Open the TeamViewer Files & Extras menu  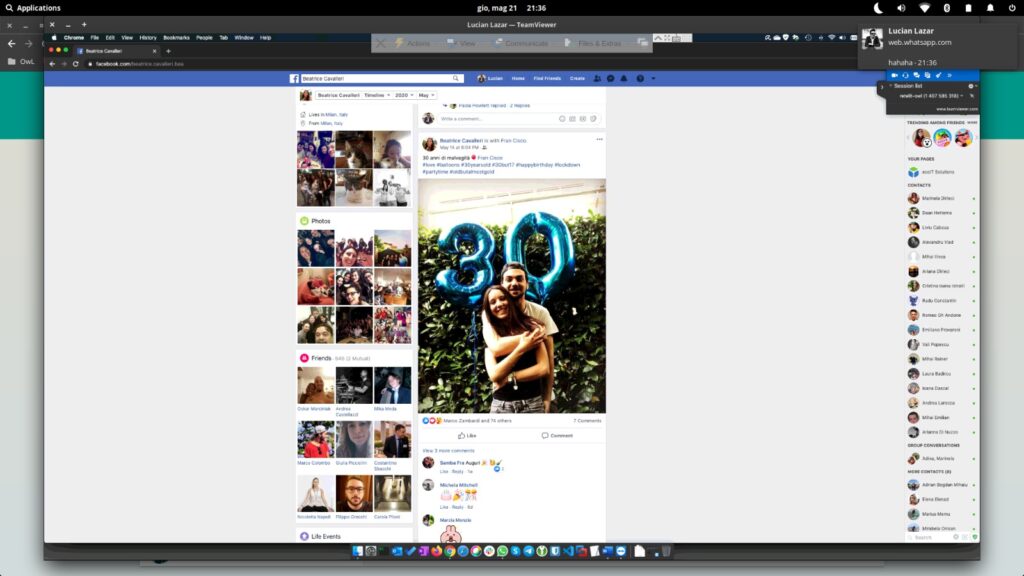[x=593, y=43]
